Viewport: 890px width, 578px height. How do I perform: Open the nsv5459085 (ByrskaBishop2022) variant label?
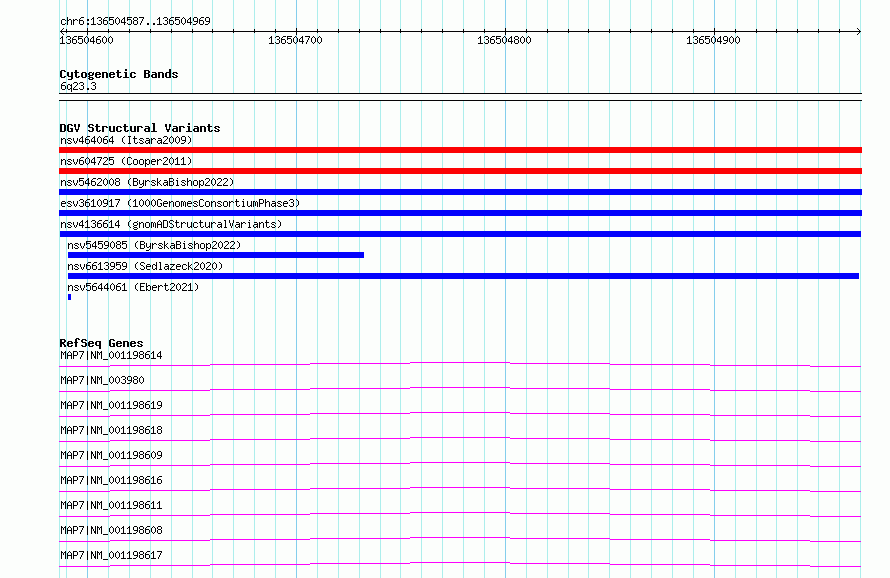coord(154,245)
